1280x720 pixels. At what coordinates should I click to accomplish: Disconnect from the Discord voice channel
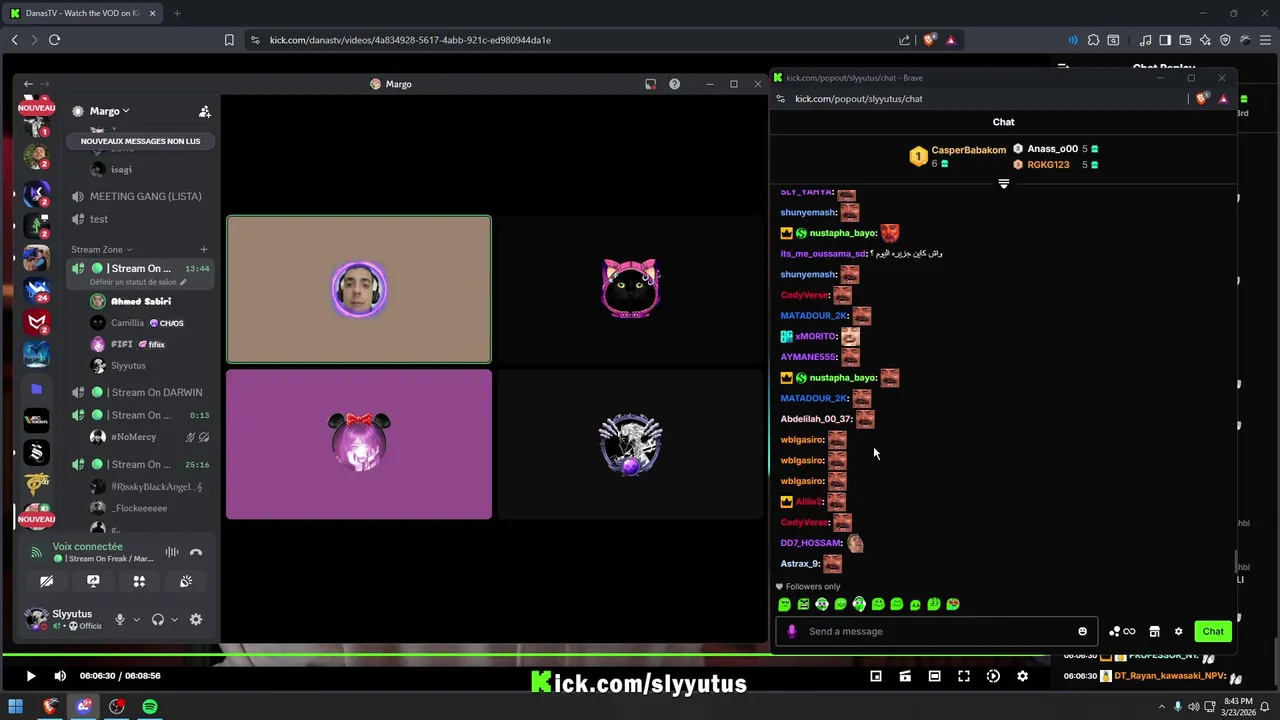click(196, 552)
